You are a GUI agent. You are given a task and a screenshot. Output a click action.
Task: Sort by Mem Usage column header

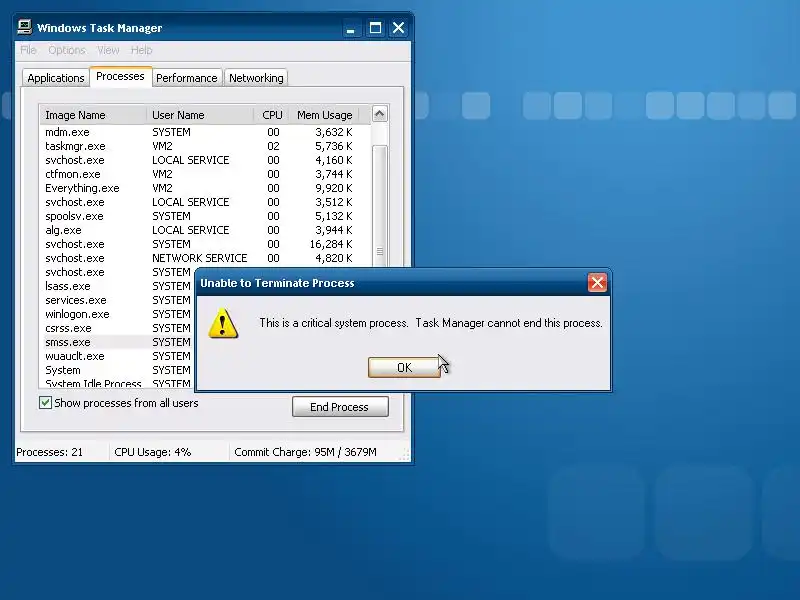[324, 115]
